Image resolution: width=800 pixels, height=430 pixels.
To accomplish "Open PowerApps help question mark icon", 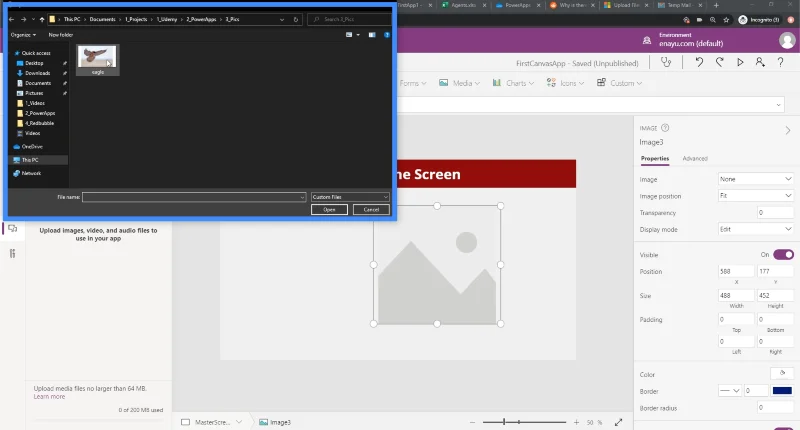I will [x=780, y=62].
